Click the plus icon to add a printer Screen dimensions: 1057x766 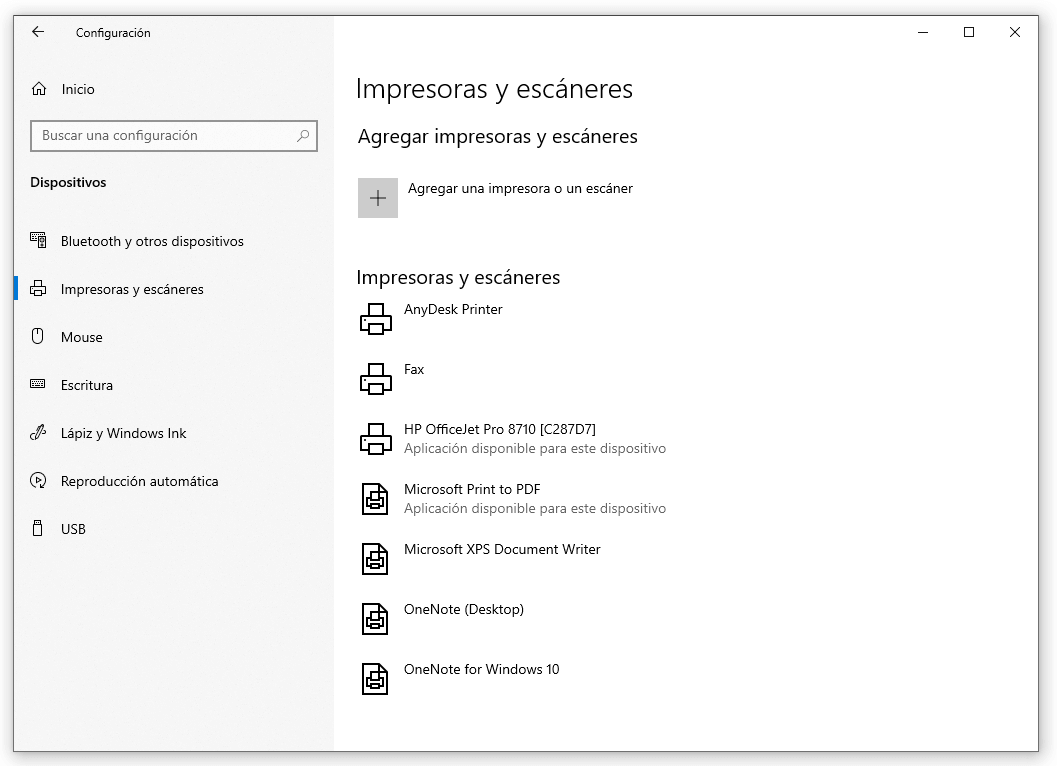(x=378, y=198)
